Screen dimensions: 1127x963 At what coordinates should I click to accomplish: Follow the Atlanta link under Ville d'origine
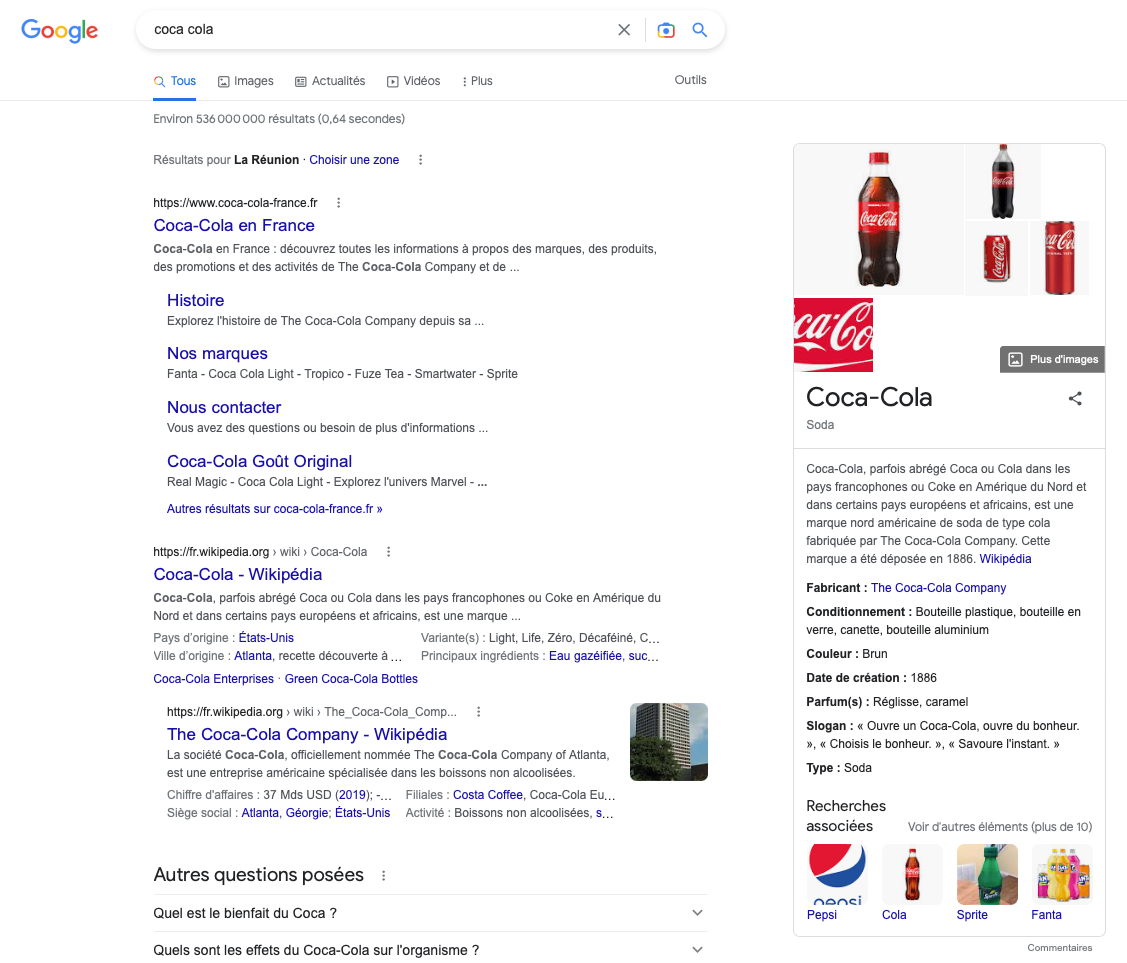click(253, 655)
